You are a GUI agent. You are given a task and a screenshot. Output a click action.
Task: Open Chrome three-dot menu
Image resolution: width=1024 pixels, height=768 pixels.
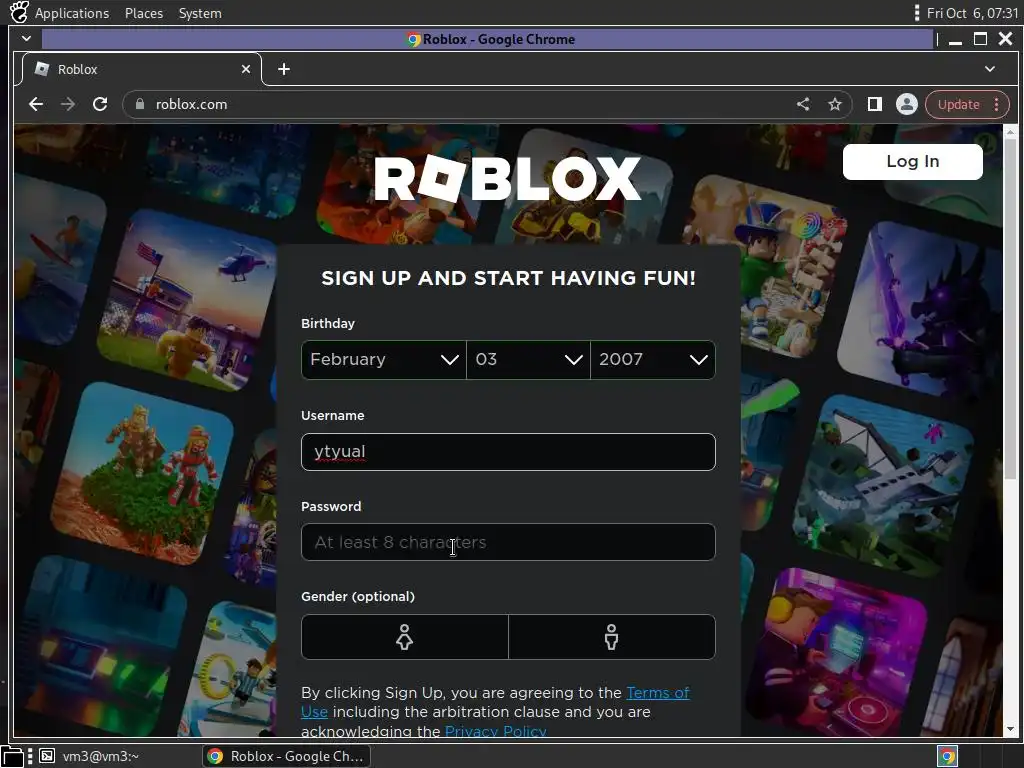point(997,104)
